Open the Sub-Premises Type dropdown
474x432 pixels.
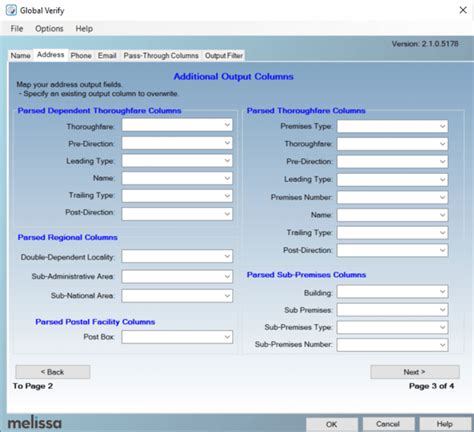392,327
